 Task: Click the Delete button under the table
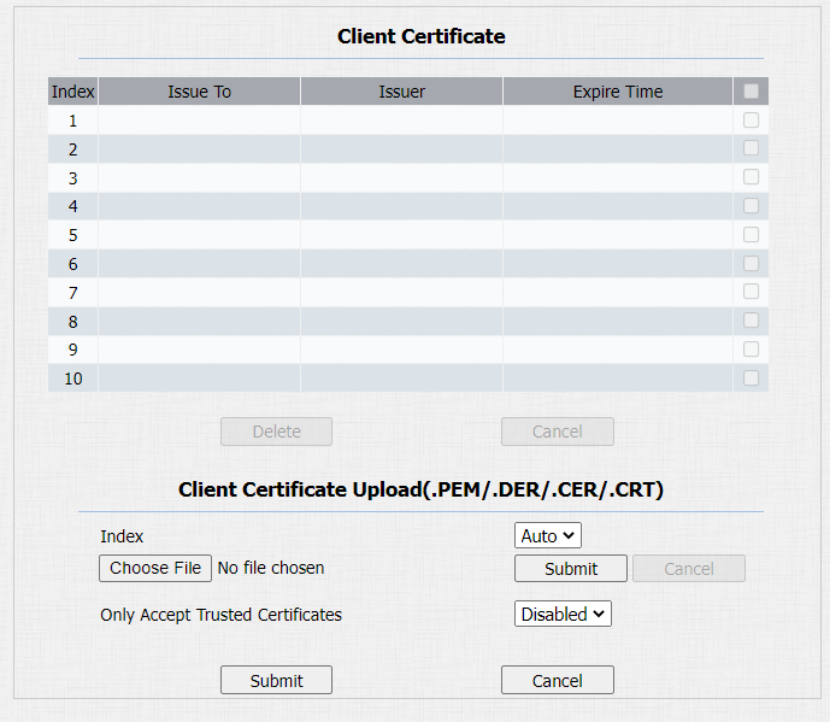click(276, 431)
